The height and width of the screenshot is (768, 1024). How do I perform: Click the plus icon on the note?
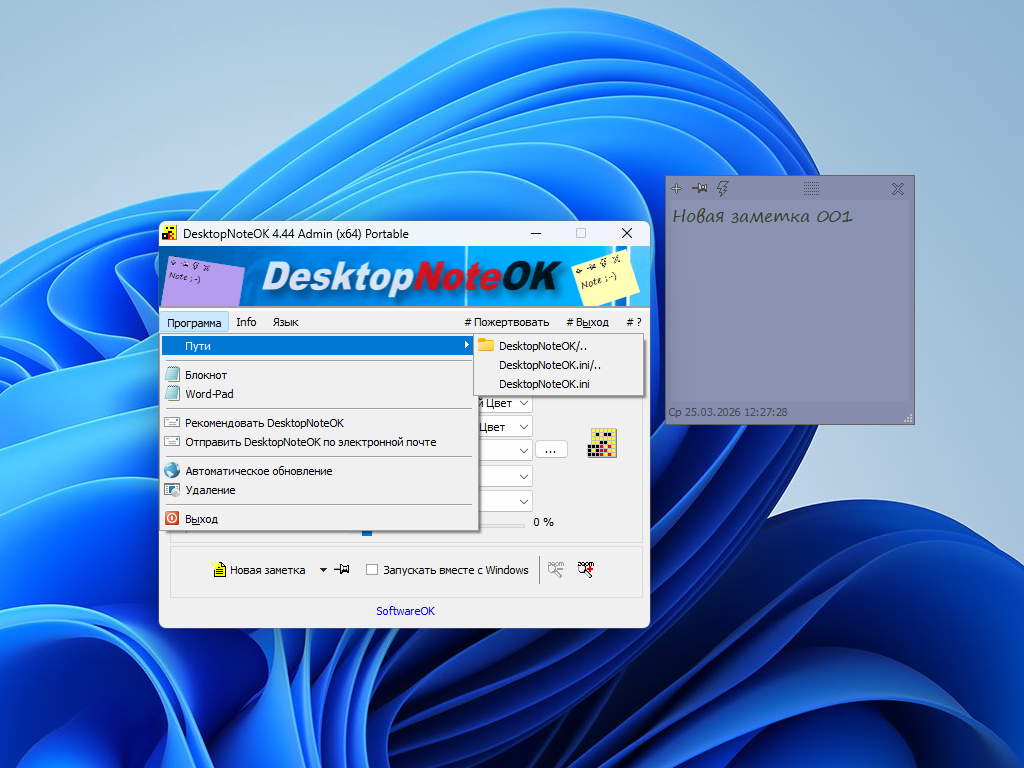tap(677, 189)
